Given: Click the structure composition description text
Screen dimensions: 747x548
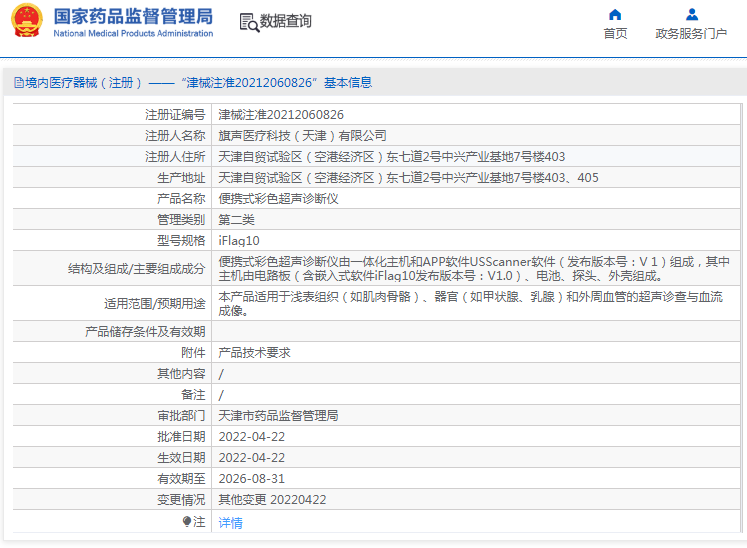Looking at the screenshot, I should 474,269.
